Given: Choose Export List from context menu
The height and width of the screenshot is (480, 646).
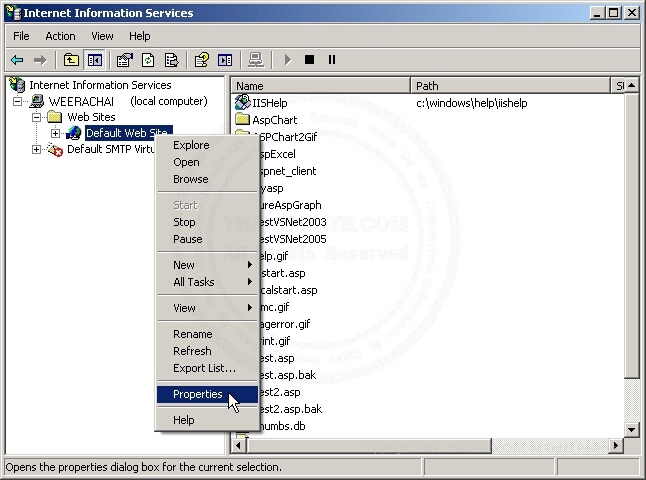Looking at the screenshot, I should [207, 368].
